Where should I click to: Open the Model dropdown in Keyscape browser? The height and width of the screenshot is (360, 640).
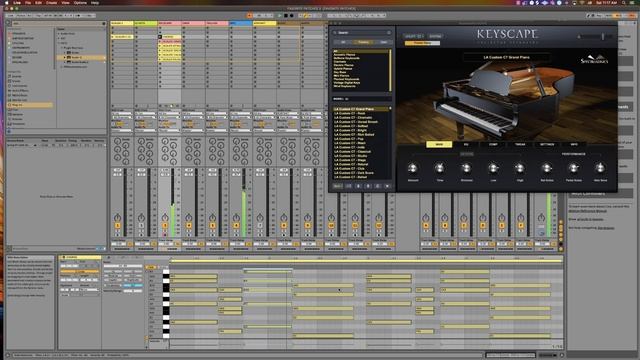point(362,99)
